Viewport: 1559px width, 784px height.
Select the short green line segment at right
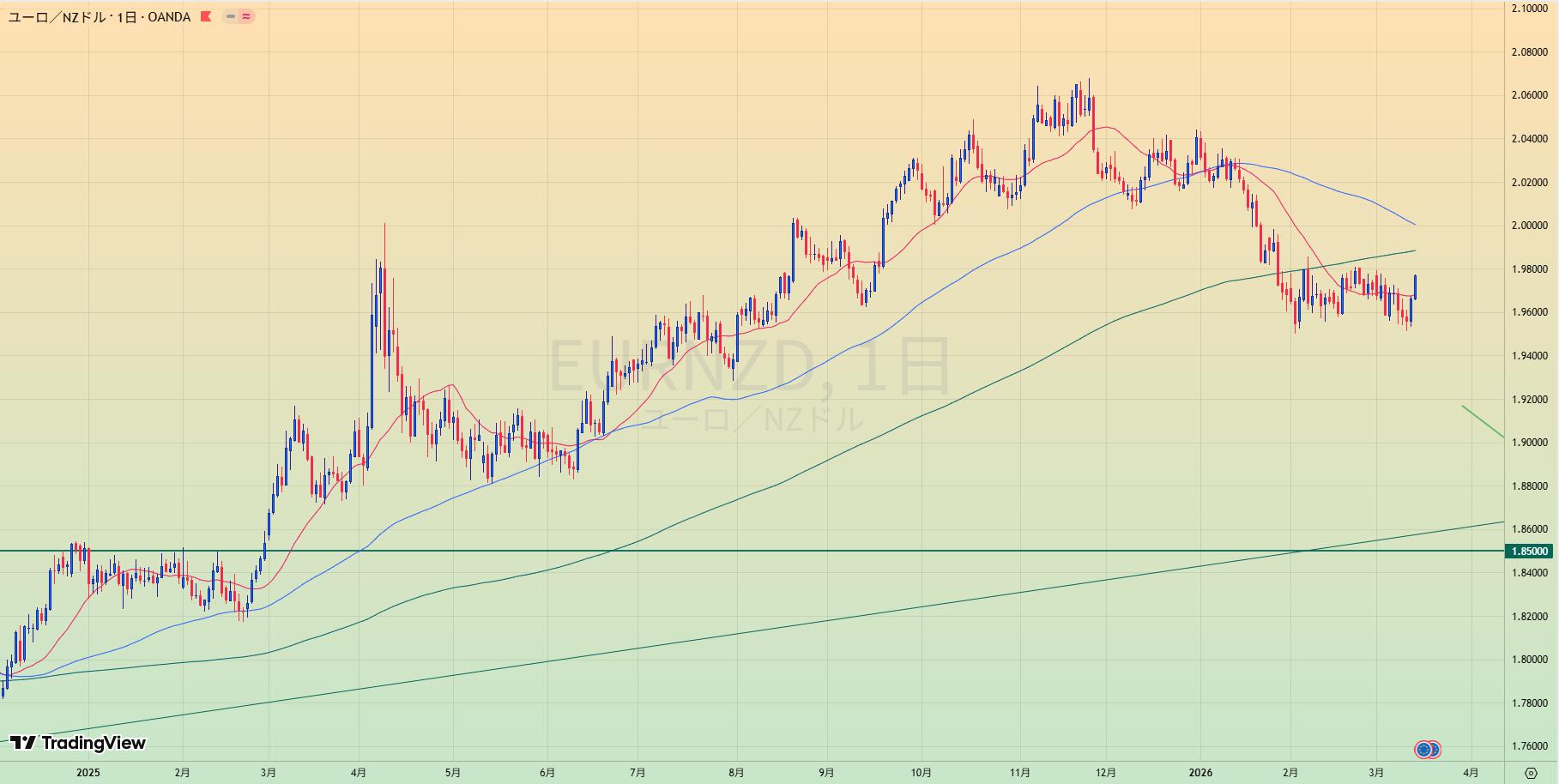(x=1483, y=421)
